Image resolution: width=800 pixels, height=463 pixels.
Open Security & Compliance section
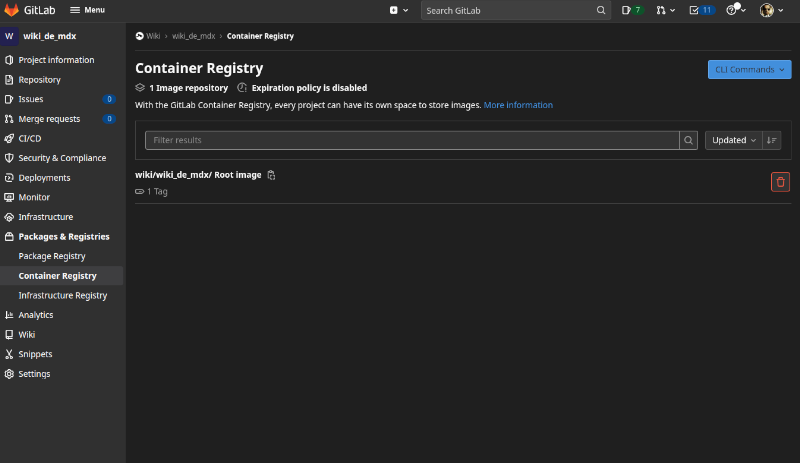pyautogui.click(x=61, y=158)
